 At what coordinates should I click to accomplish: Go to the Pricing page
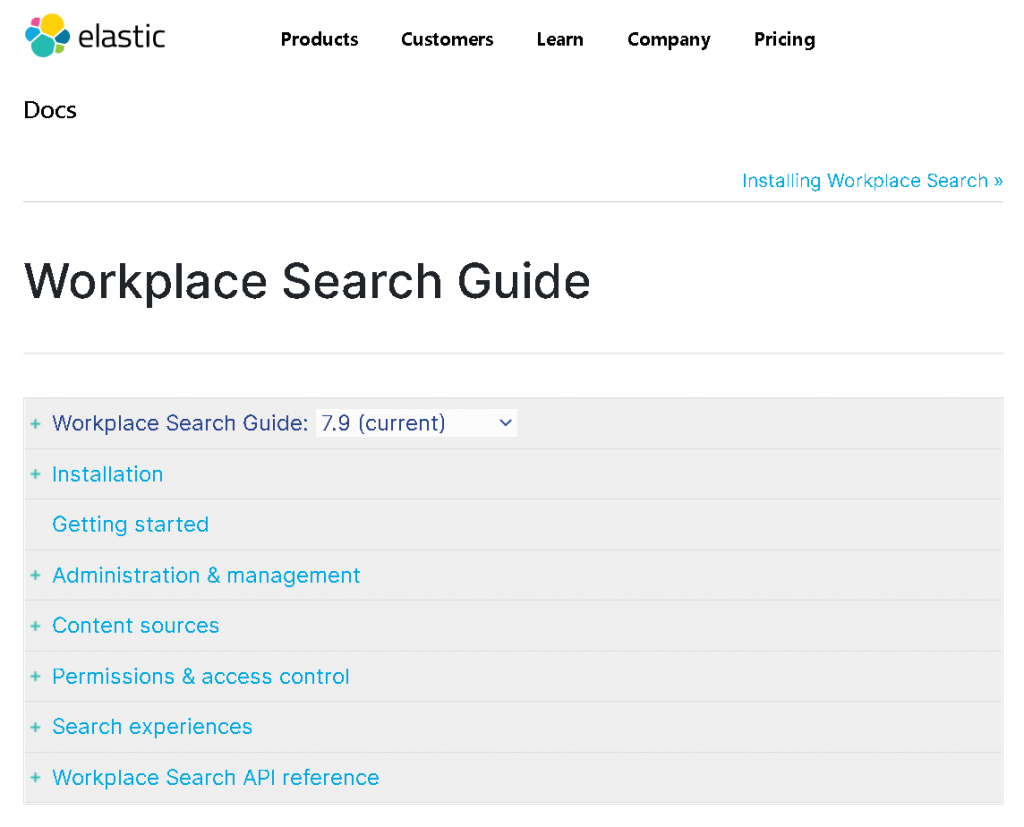point(784,40)
